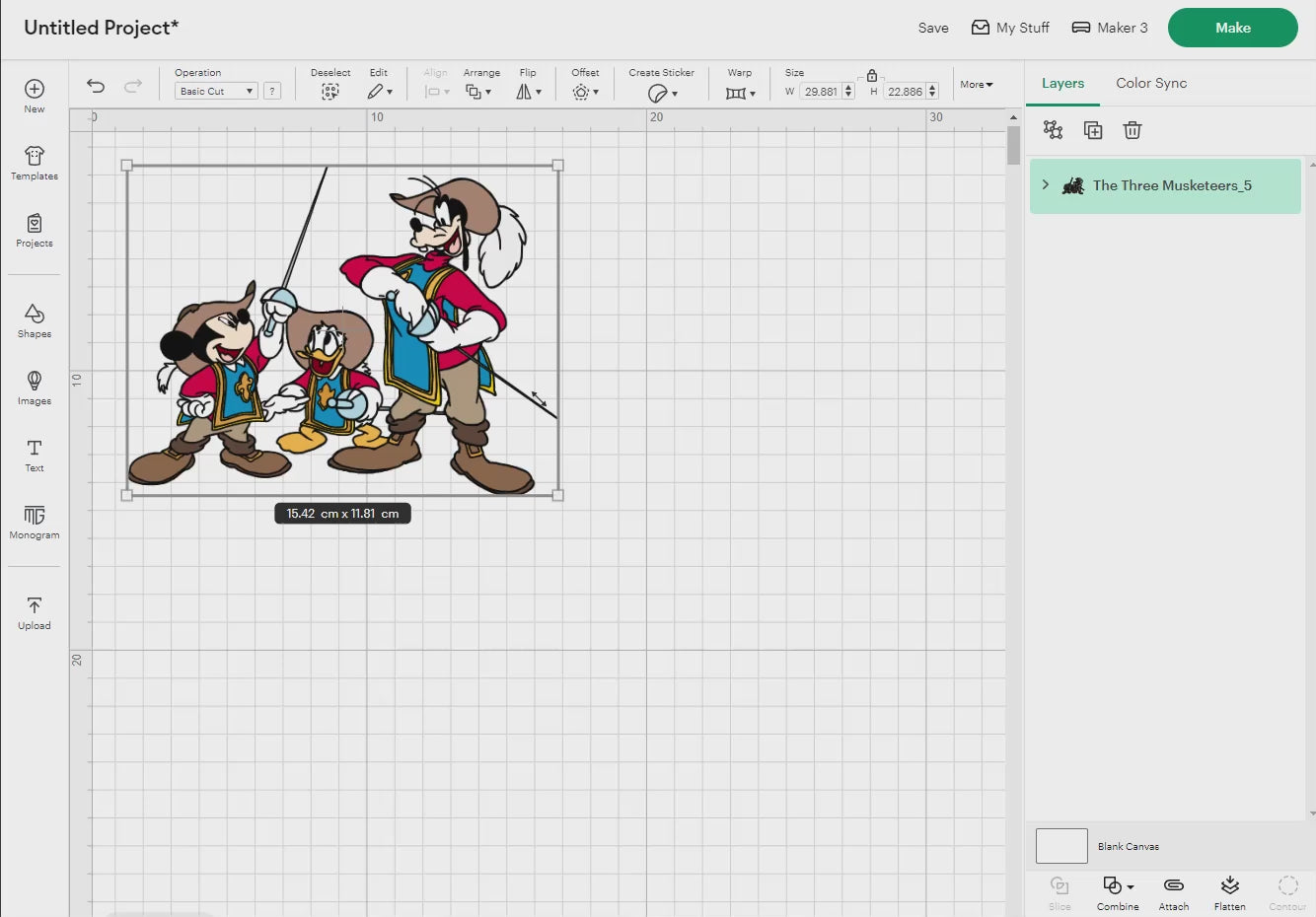Toggle the size aspect ratio lock
1316x917 pixels.
click(872, 76)
